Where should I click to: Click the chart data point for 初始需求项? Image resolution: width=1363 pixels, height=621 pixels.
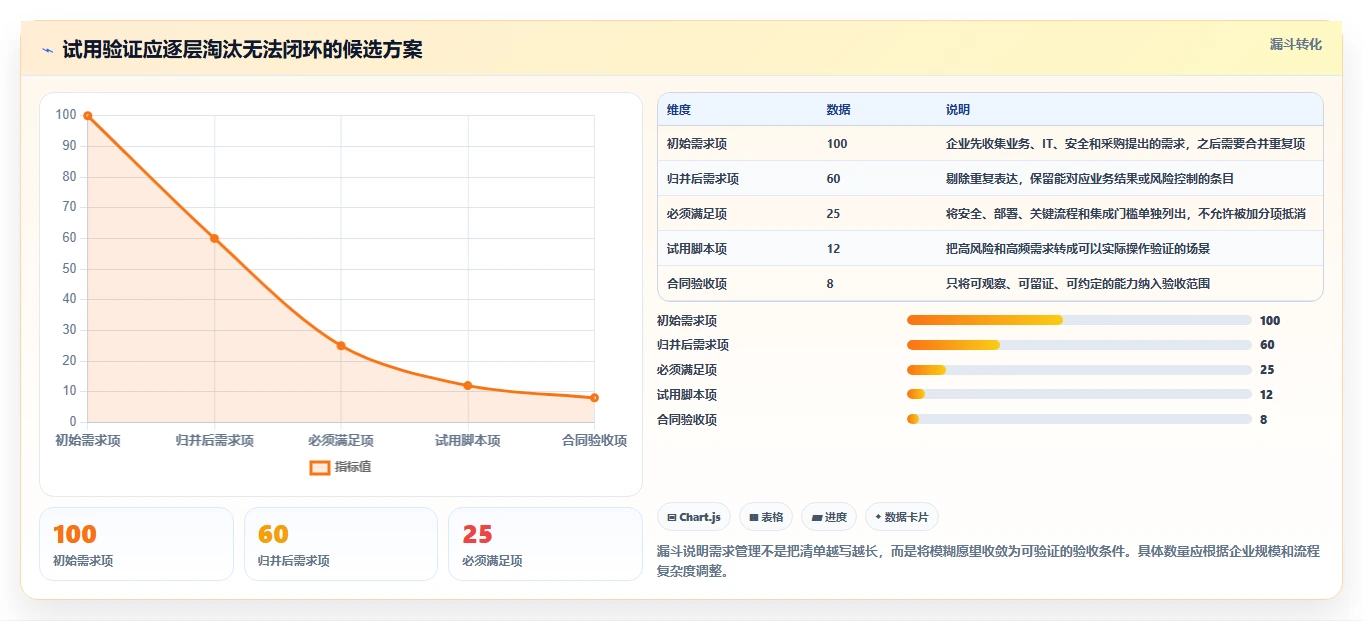point(88,116)
